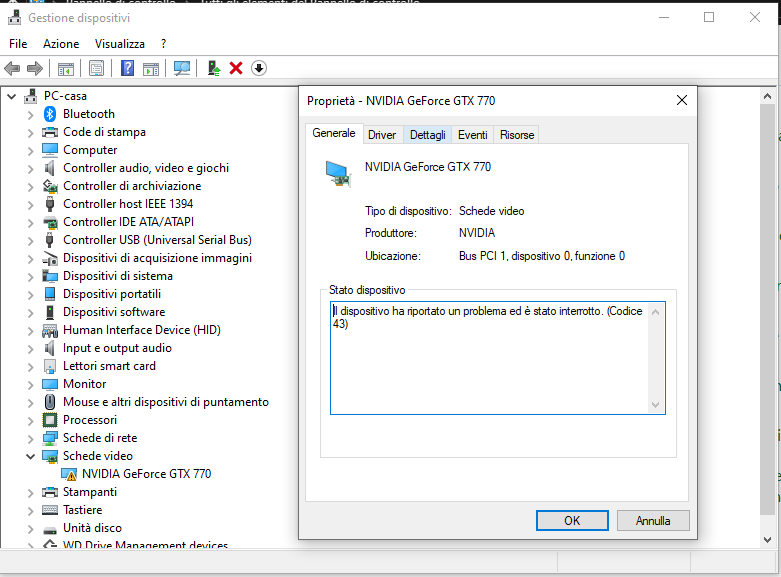Viewport: 781px width, 577px height.
Task: Select Dispositivi portatili in the tree
Action: click(112, 294)
